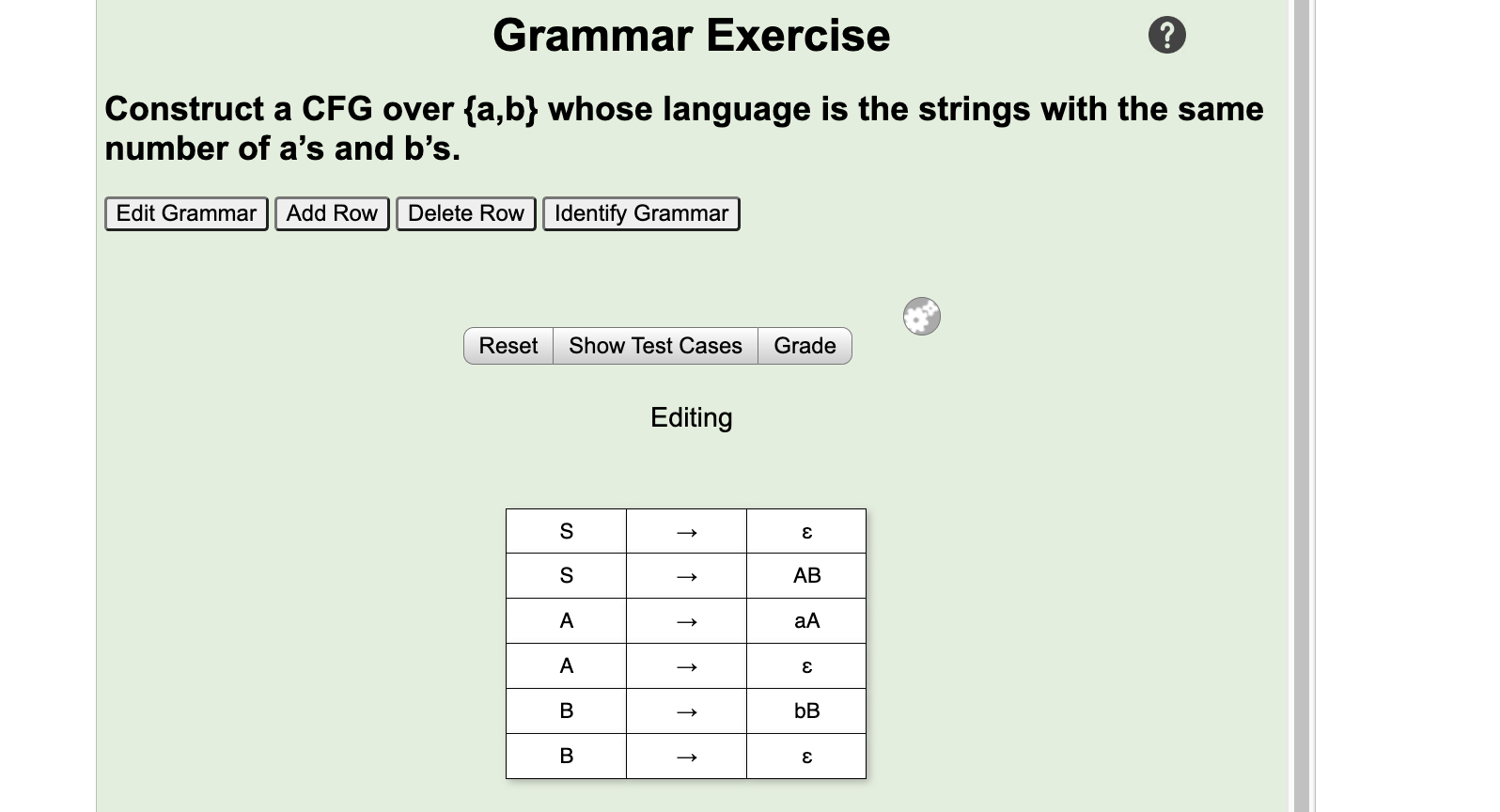Image resolution: width=1500 pixels, height=812 pixels.
Task: Click the Editing status label
Action: pos(691,417)
